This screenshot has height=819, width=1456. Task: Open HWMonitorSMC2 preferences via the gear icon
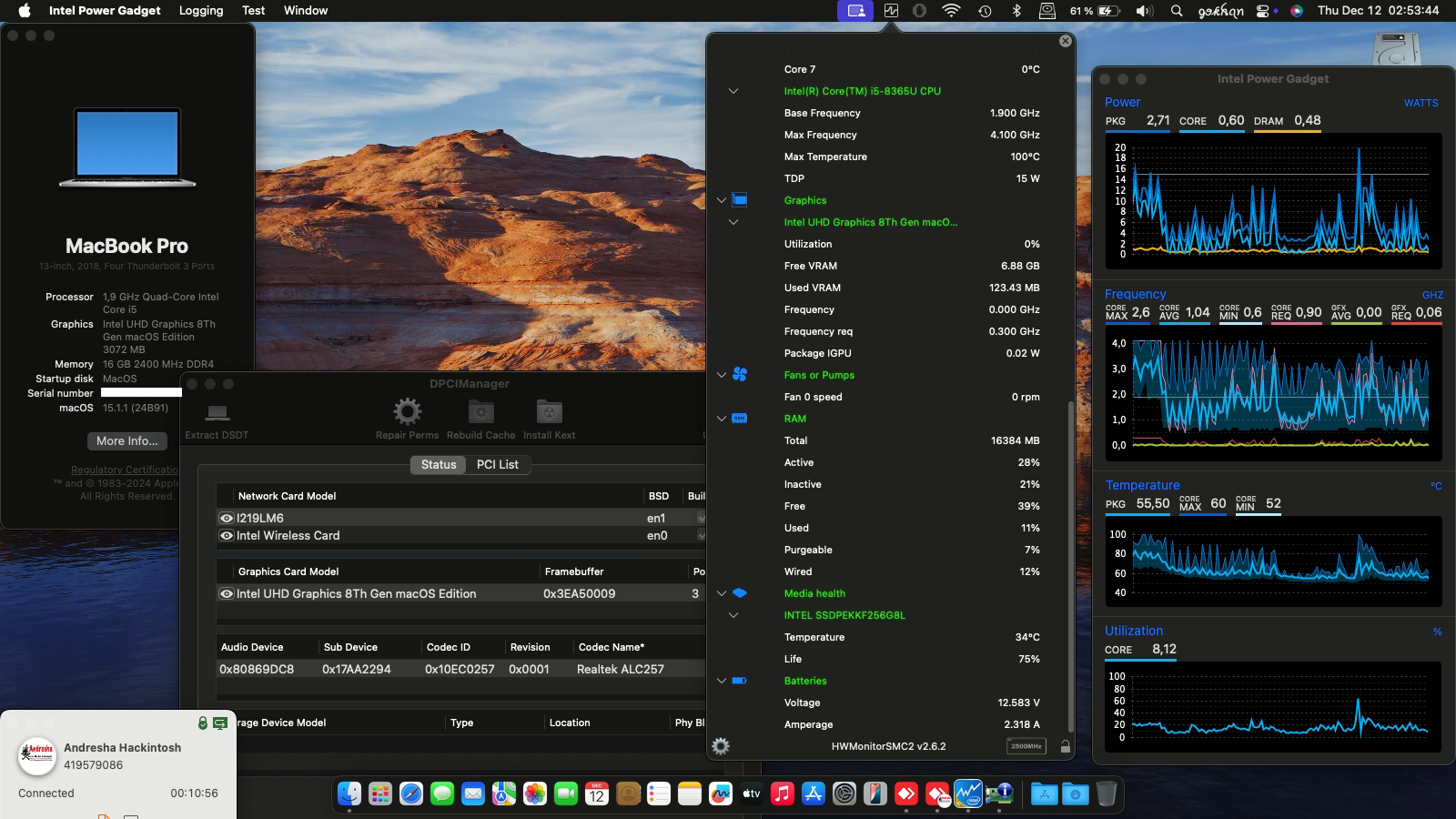722,745
